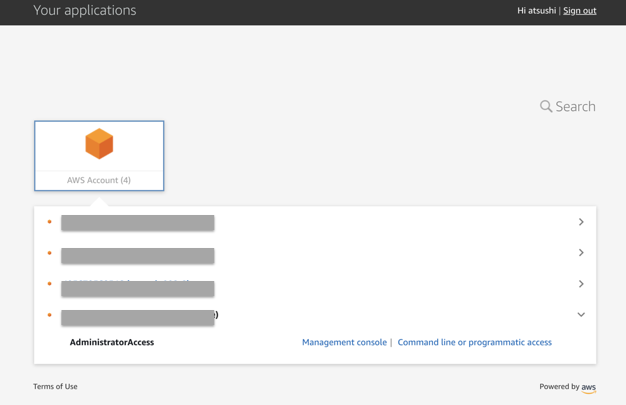The width and height of the screenshot is (626, 405).
Task: Sign out of the portal
Action: (x=580, y=11)
